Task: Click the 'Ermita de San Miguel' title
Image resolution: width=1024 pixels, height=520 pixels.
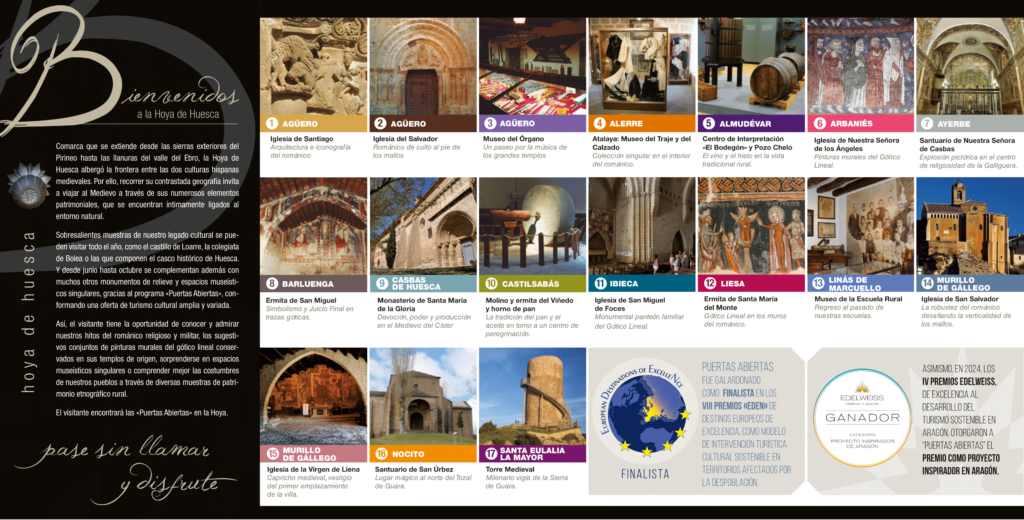Action: pyautogui.click(x=300, y=301)
